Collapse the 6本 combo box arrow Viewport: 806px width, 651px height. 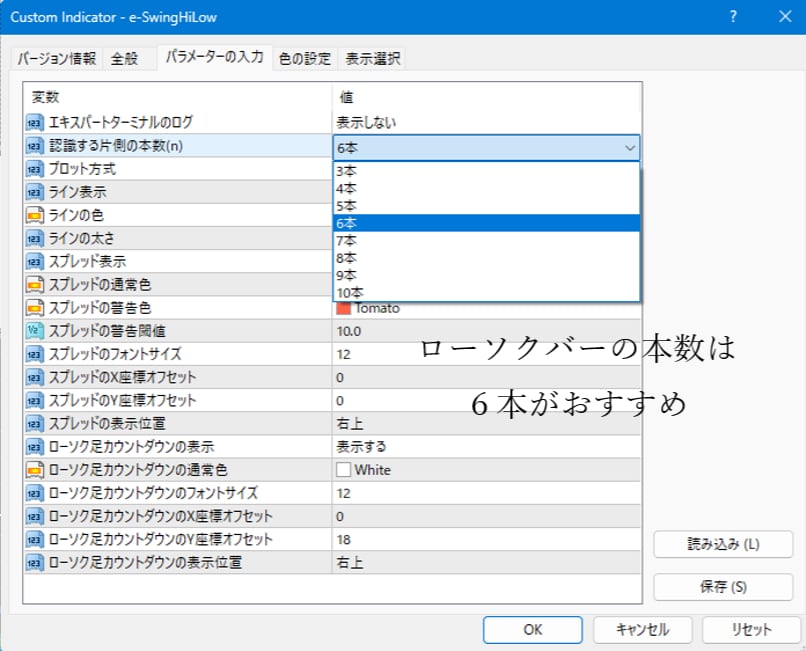click(x=630, y=148)
